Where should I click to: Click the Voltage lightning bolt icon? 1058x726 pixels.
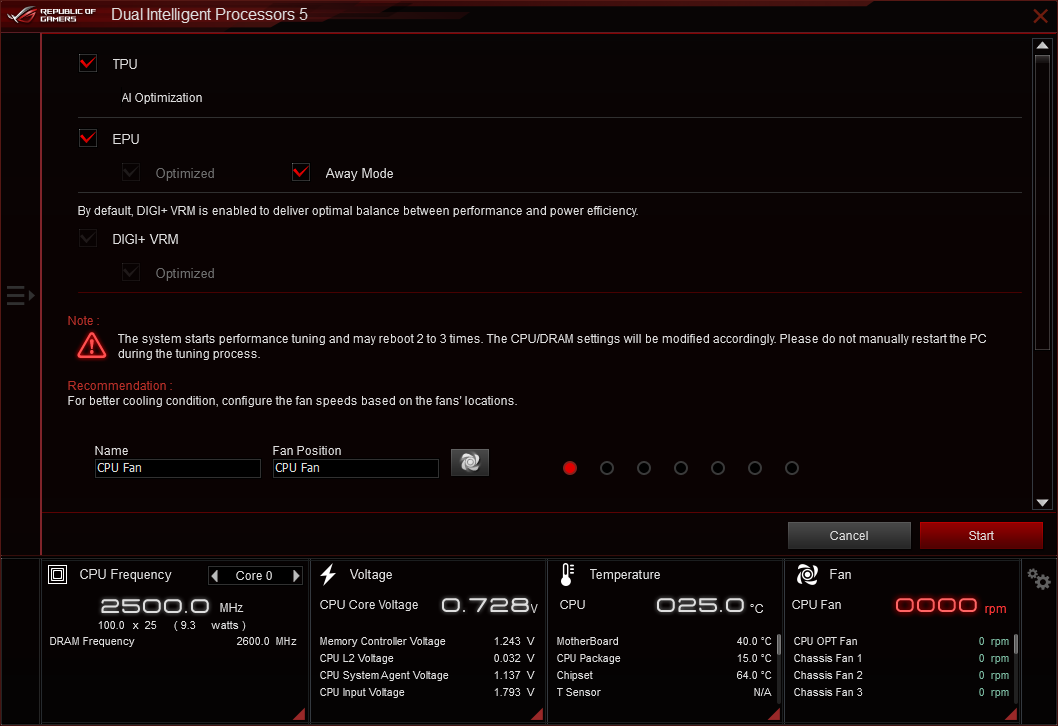click(328, 574)
